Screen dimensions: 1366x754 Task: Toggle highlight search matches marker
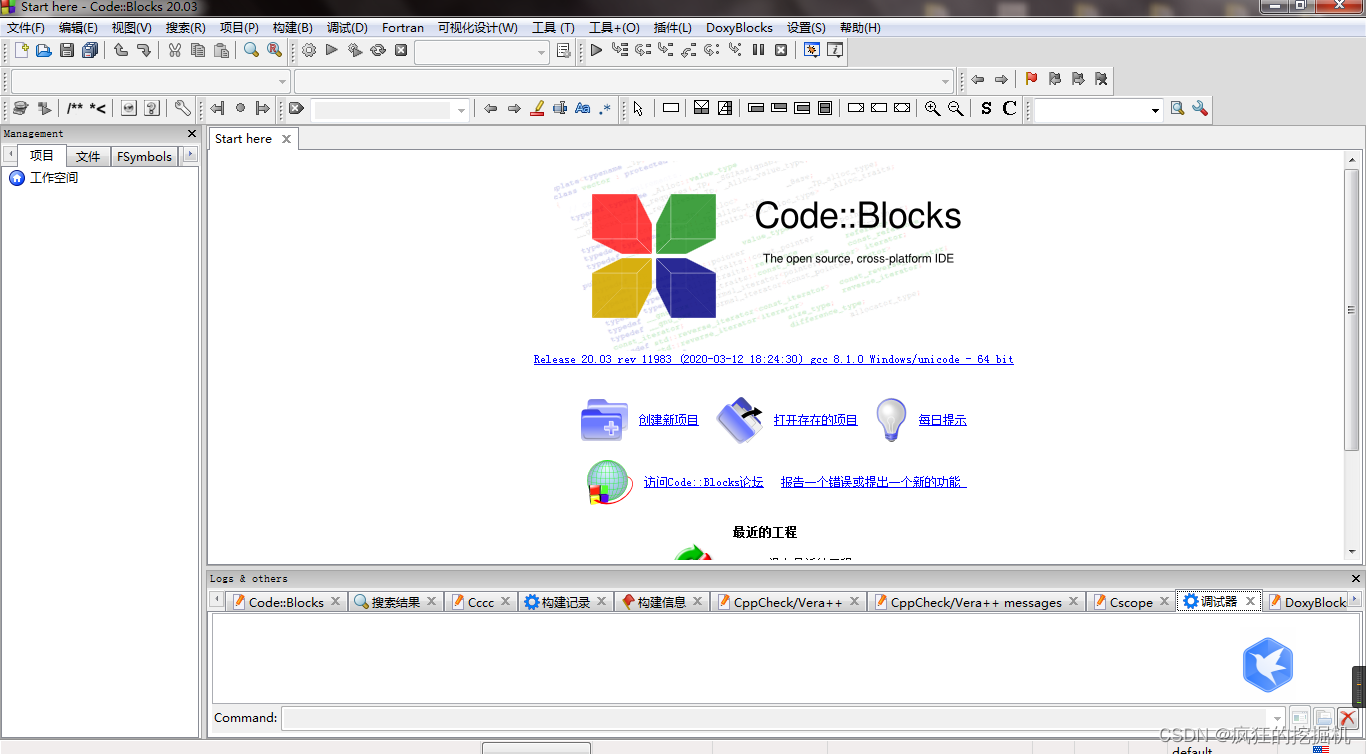pos(537,108)
